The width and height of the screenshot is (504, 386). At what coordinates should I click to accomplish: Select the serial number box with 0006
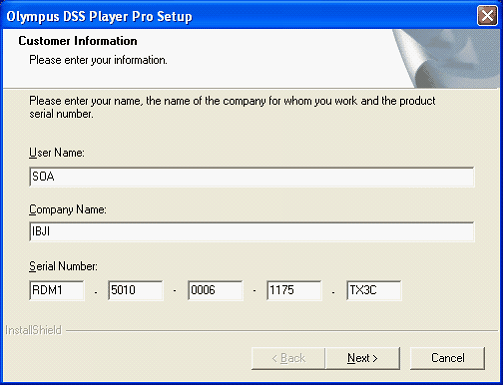(x=215, y=290)
